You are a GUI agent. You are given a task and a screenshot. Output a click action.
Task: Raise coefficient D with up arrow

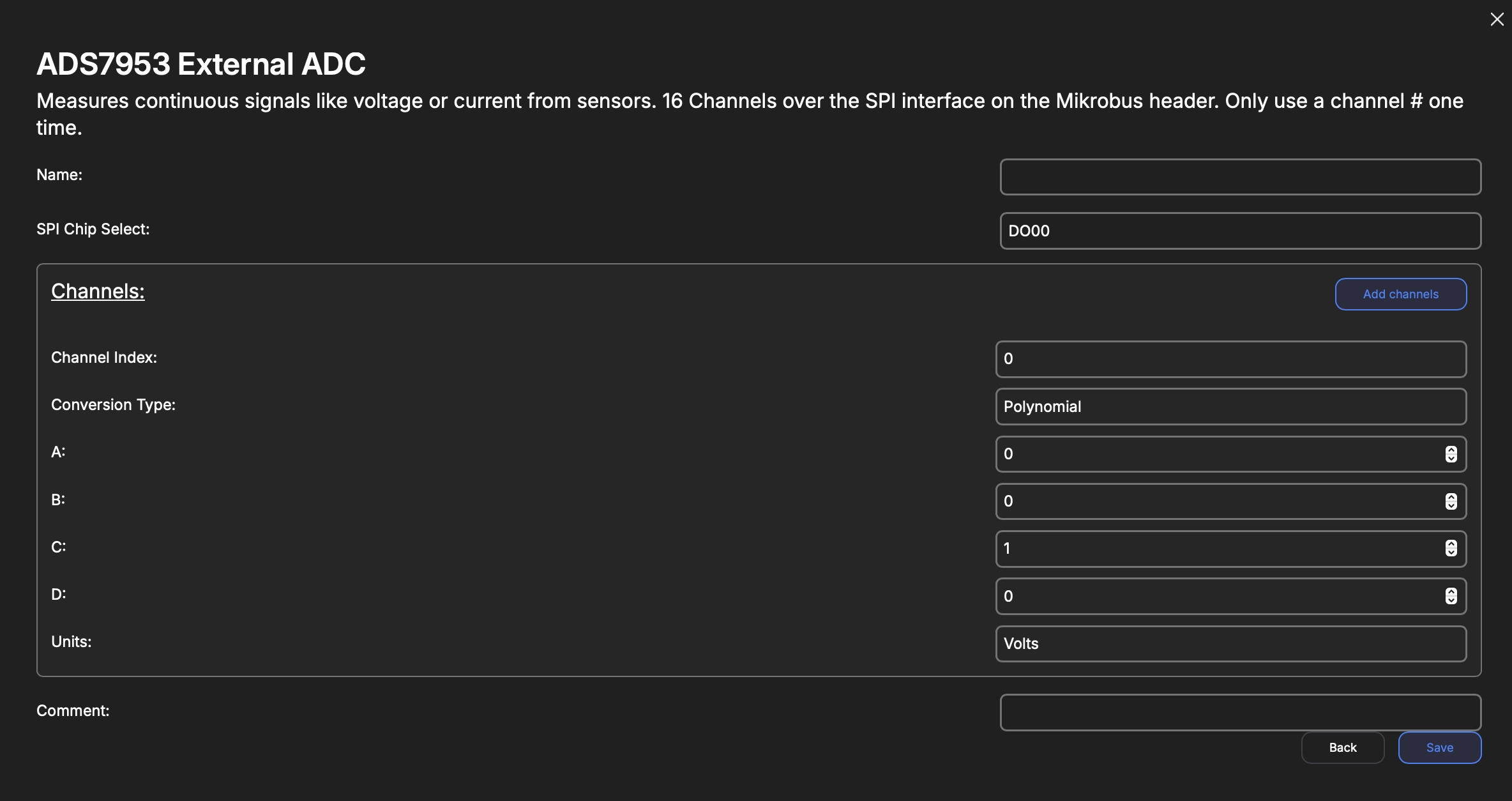click(x=1451, y=592)
